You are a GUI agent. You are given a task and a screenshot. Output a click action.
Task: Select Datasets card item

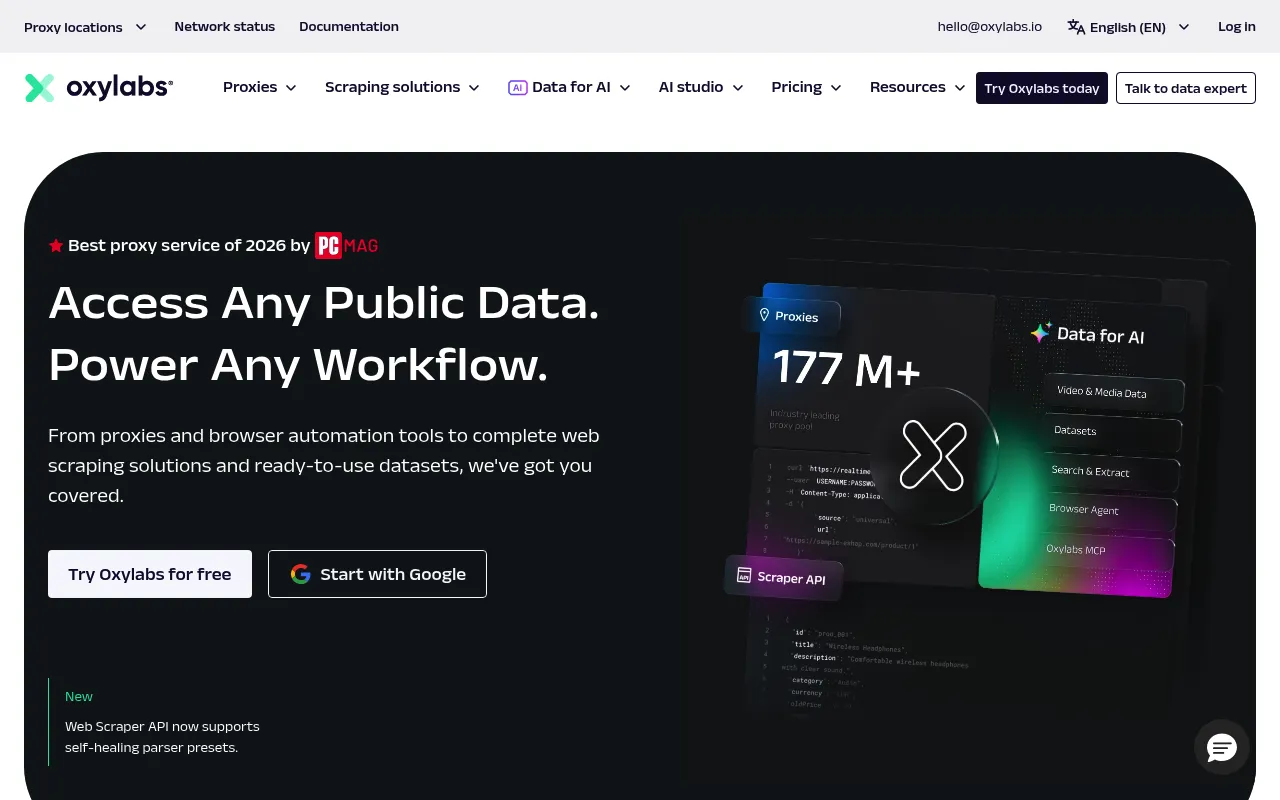1112,431
